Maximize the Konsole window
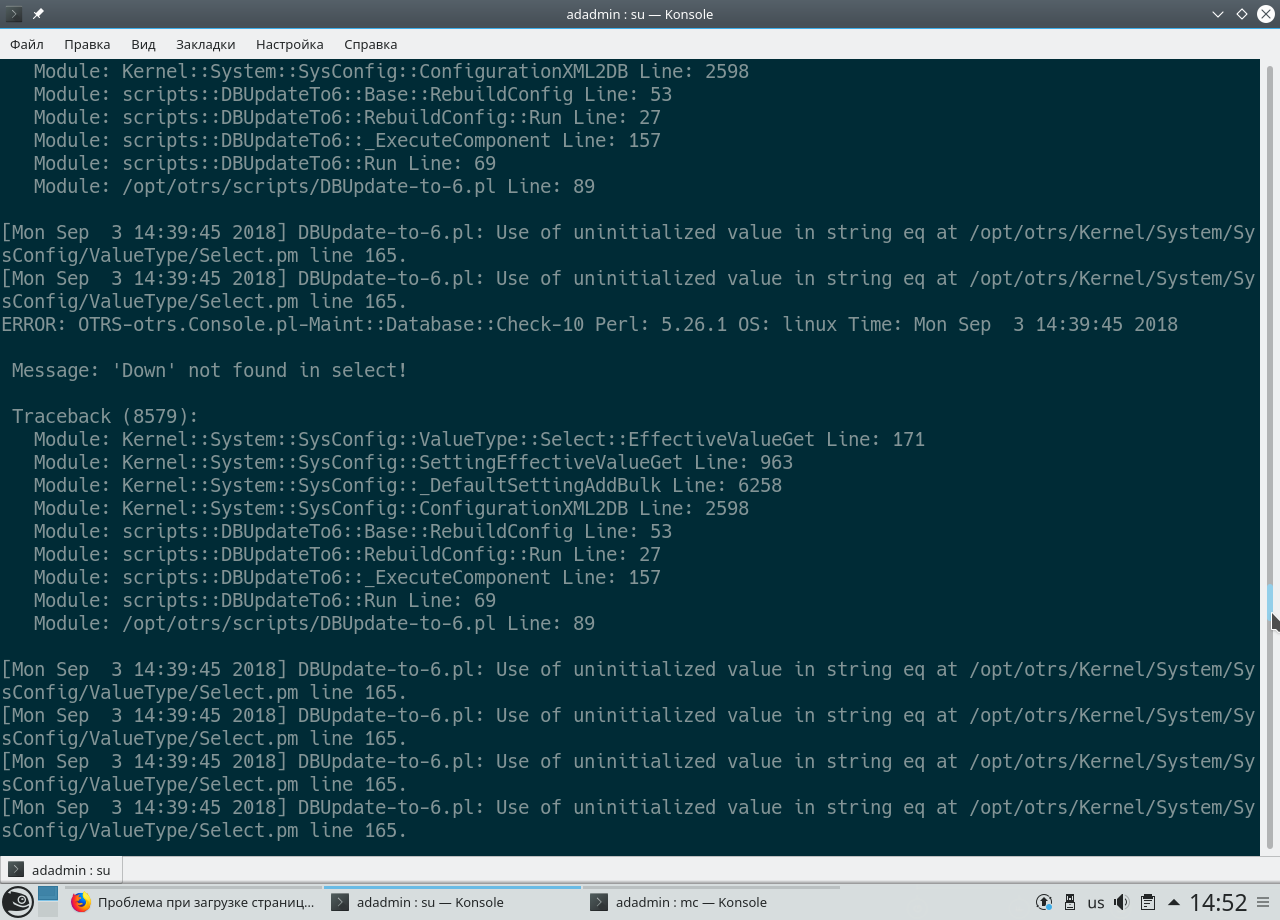1280x920 pixels. click(1241, 14)
